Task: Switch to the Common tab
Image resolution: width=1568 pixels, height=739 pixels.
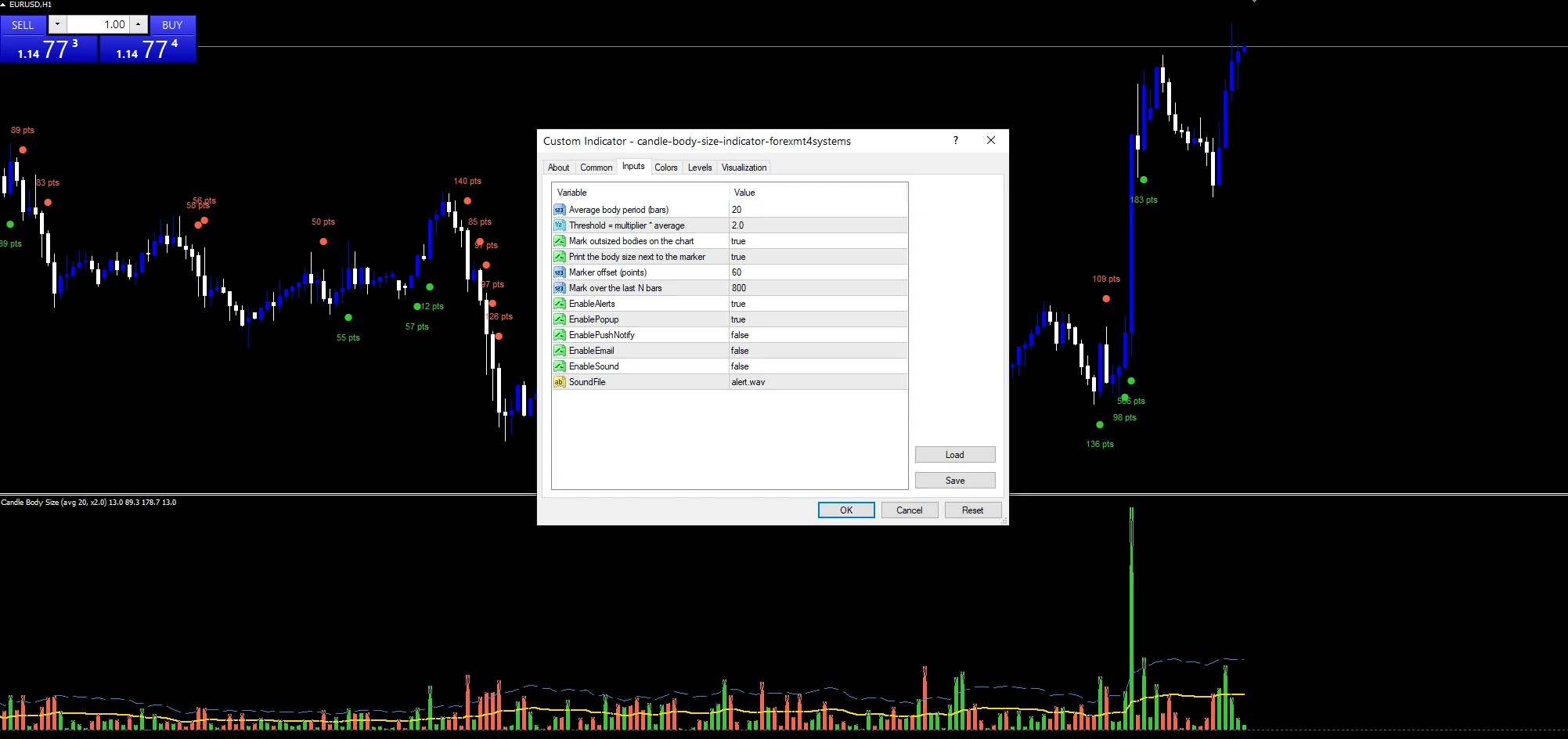Action: (597, 168)
